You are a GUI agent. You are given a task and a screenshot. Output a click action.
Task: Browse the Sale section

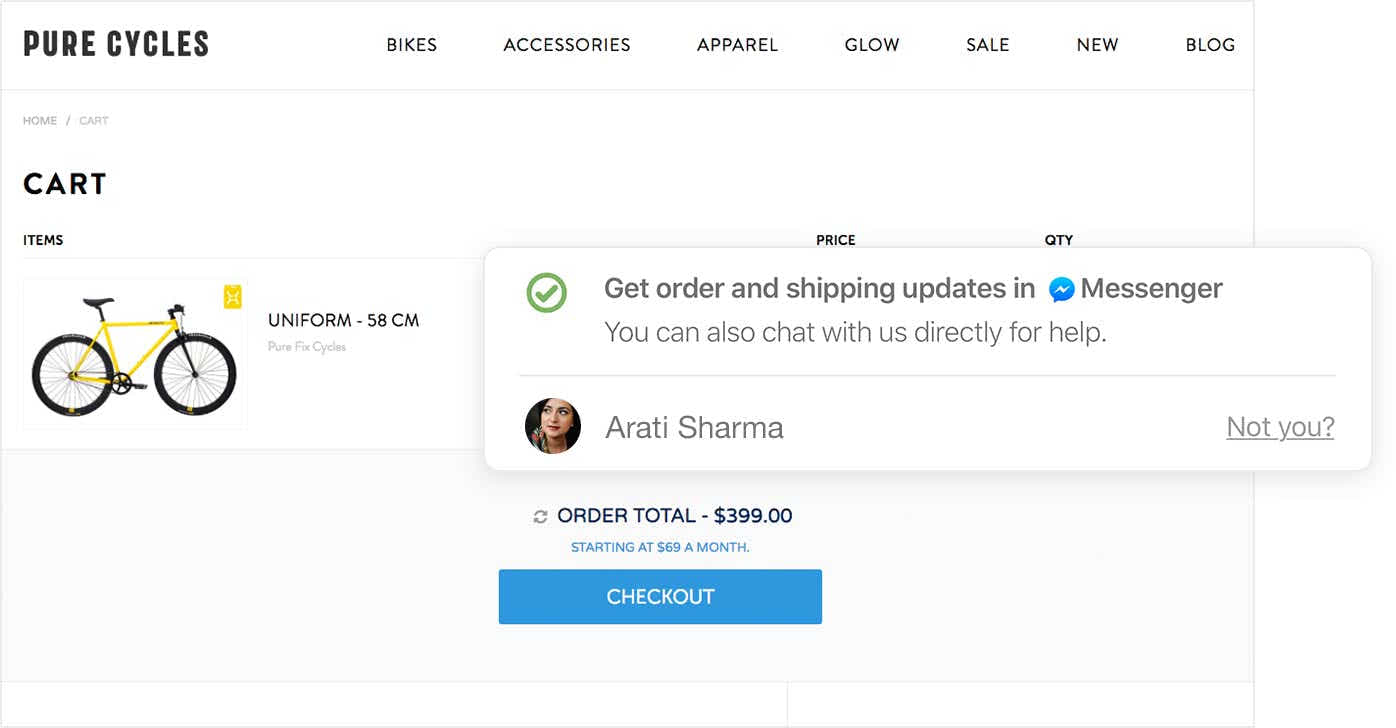click(x=987, y=45)
